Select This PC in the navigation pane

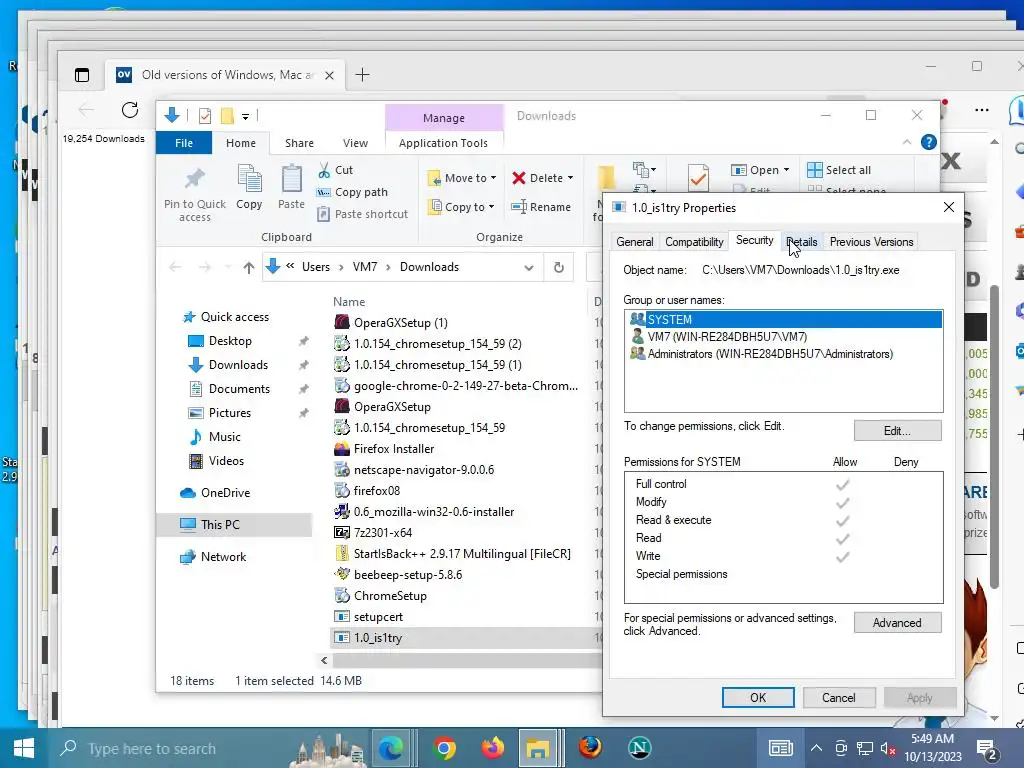220,524
